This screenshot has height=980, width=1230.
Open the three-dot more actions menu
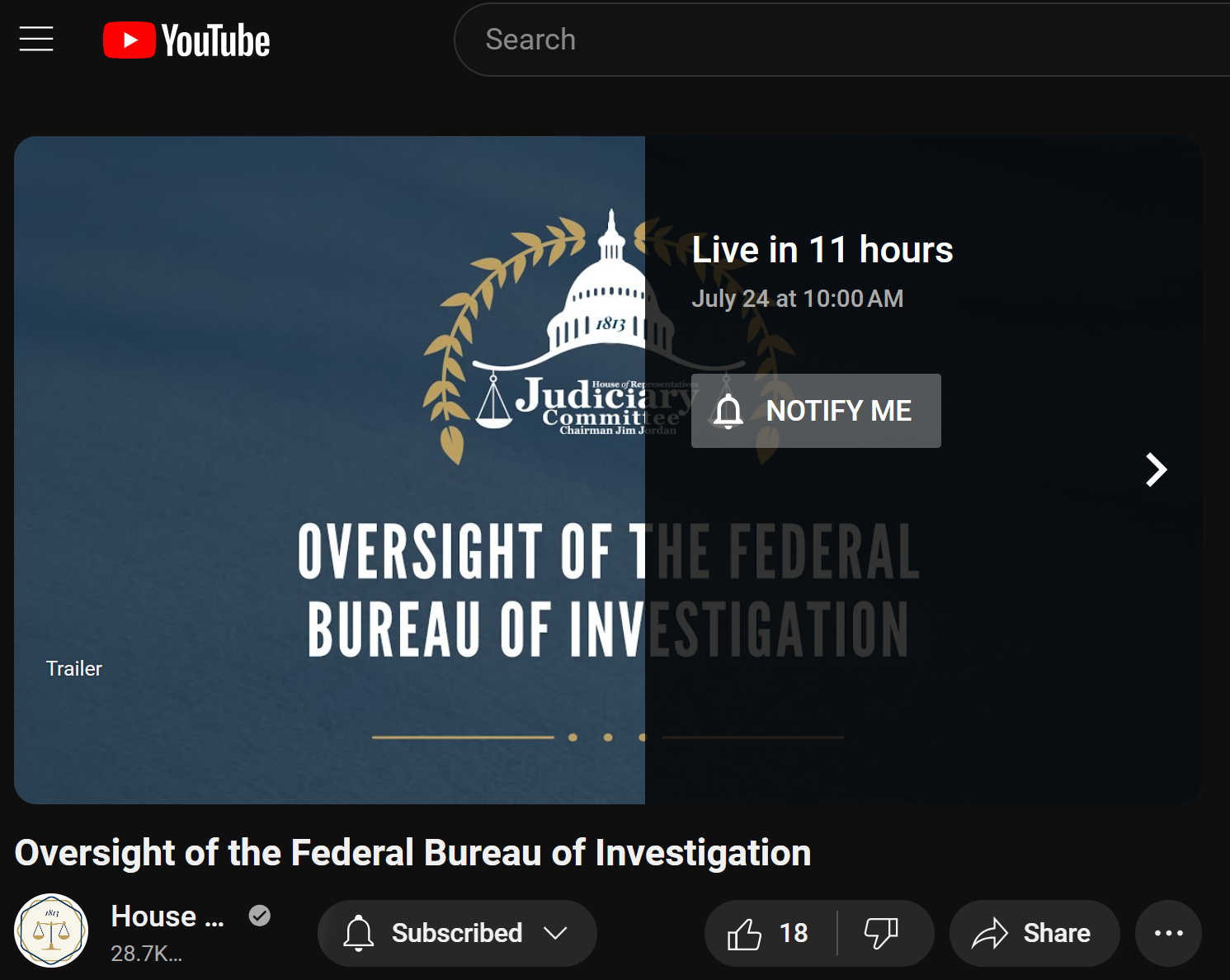(1168, 933)
